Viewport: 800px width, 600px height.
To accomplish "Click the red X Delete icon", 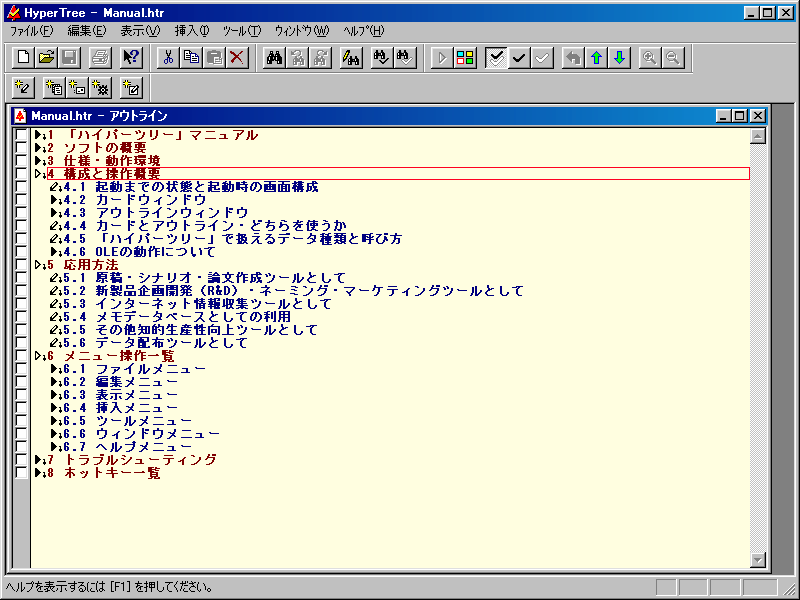I will (237, 58).
